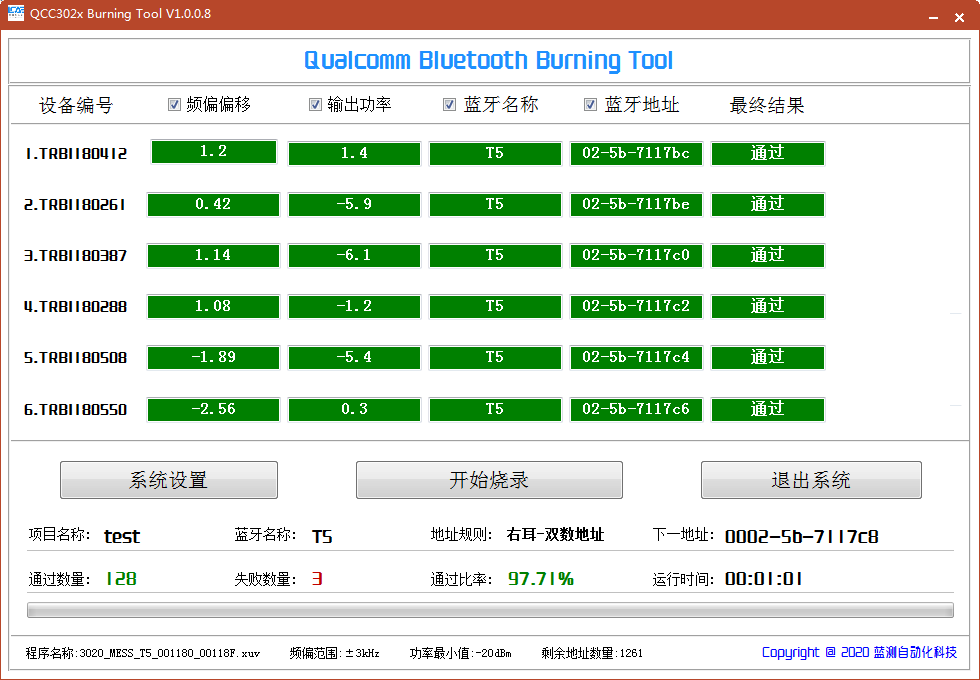Toggle the 输出功率 checkbox

pos(316,104)
